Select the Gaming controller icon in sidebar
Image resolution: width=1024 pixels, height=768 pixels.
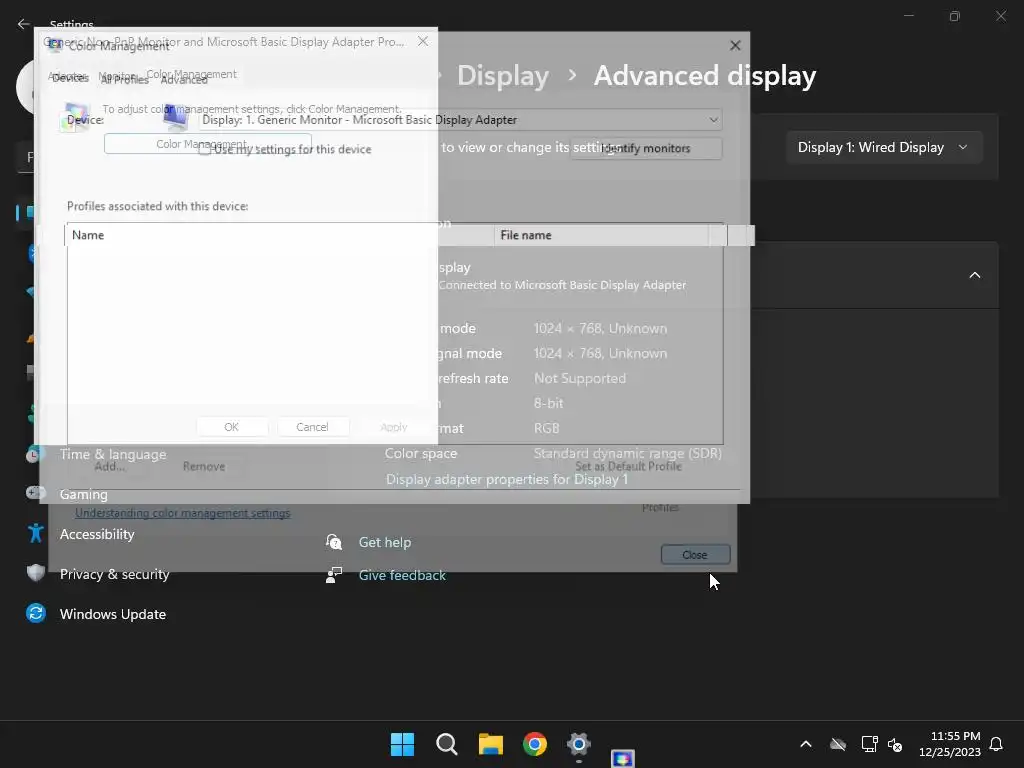click(35, 493)
